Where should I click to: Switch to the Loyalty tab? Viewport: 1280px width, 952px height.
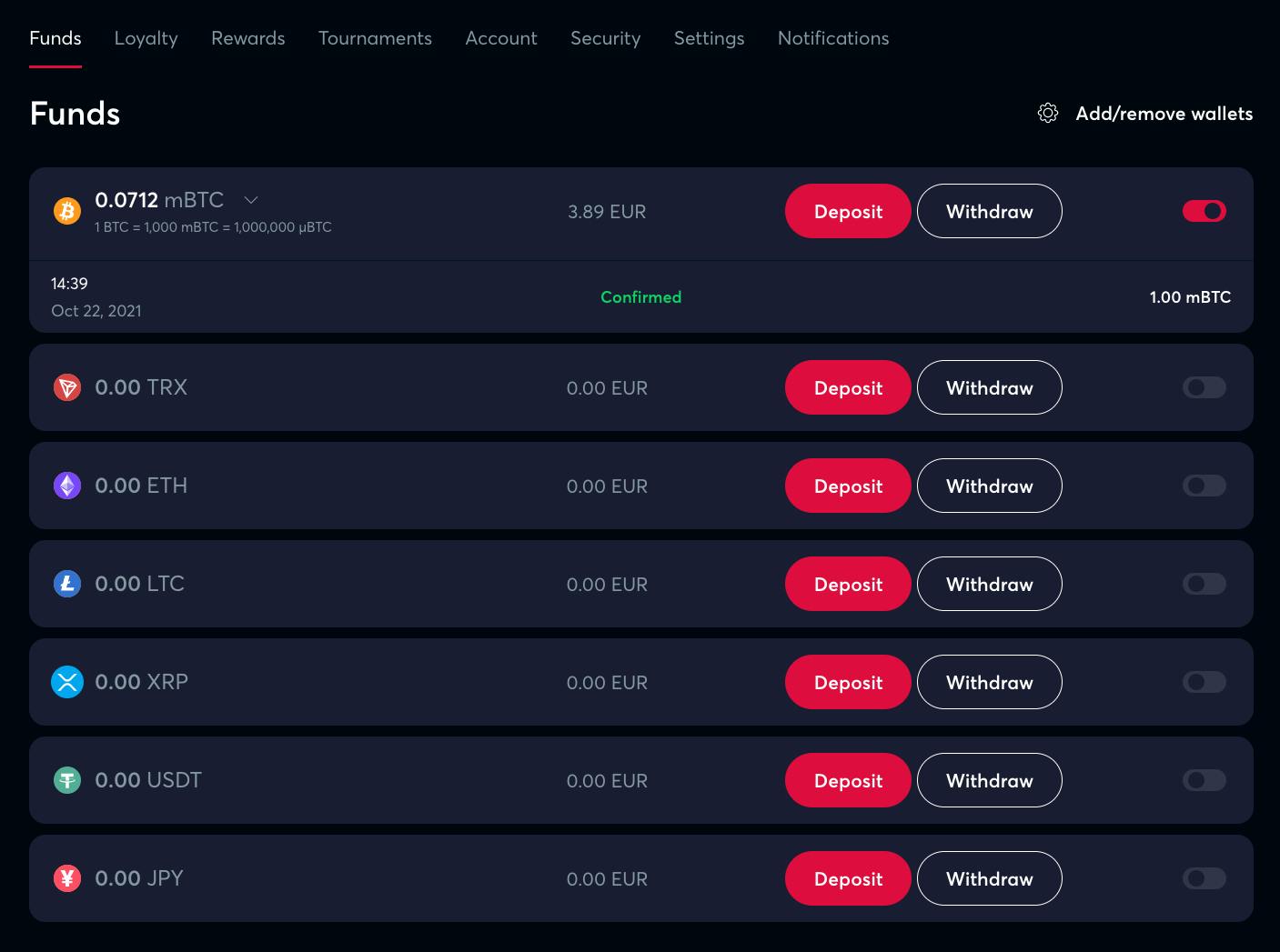point(146,38)
